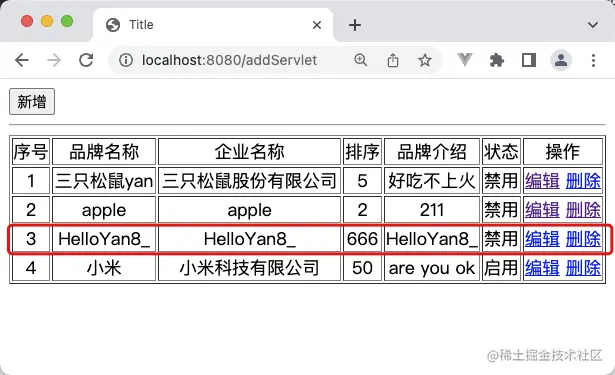This screenshot has height=375, width=615.
Task: Open the Vue devtools extension icon
Action: (465, 60)
